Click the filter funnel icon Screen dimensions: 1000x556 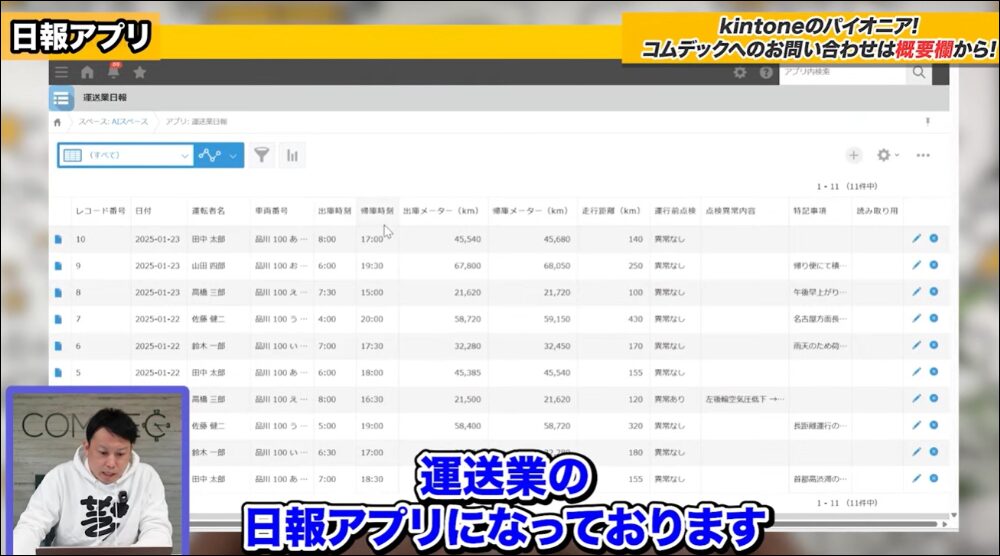(x=261, y=155)
